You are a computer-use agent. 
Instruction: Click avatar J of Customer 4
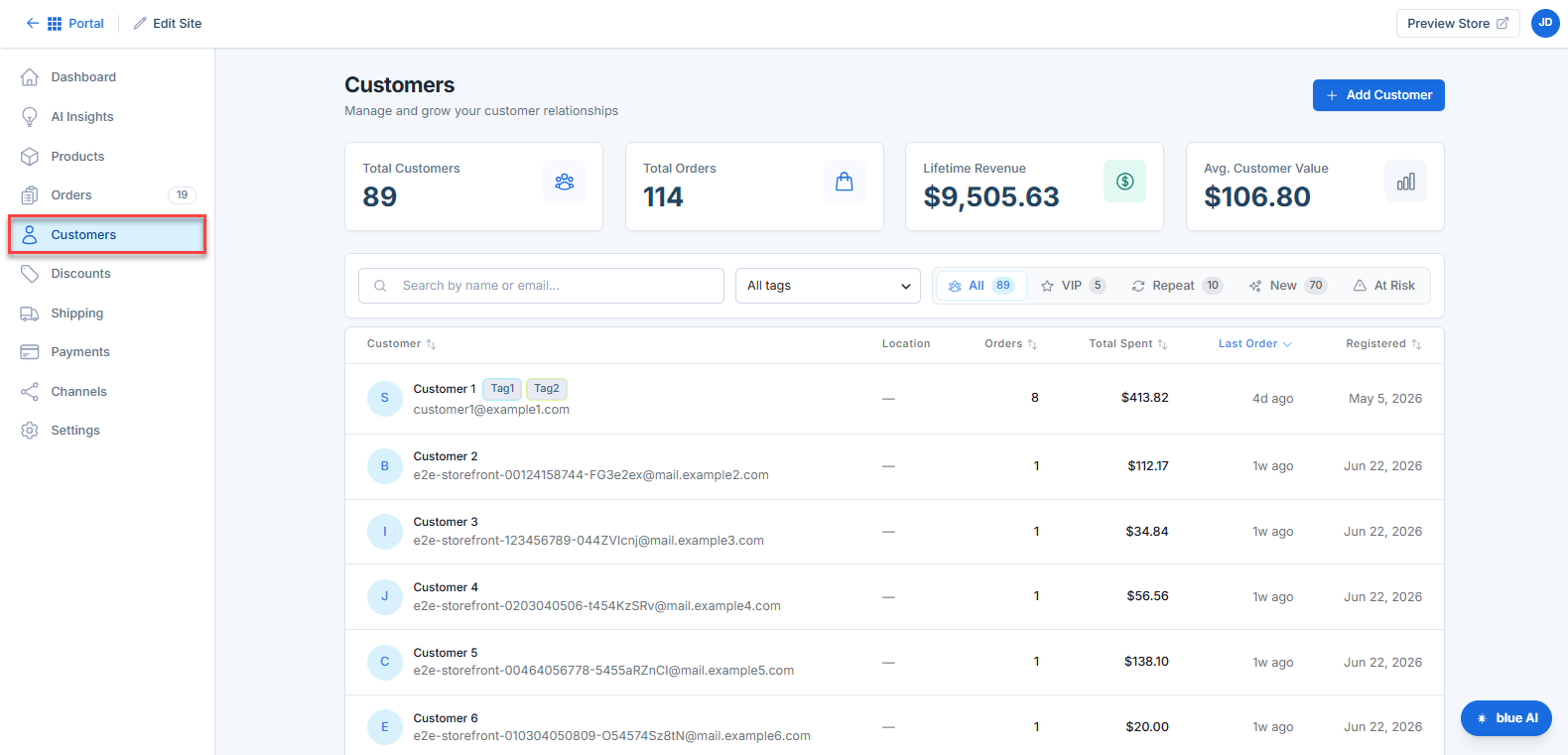tap(385, 596)
